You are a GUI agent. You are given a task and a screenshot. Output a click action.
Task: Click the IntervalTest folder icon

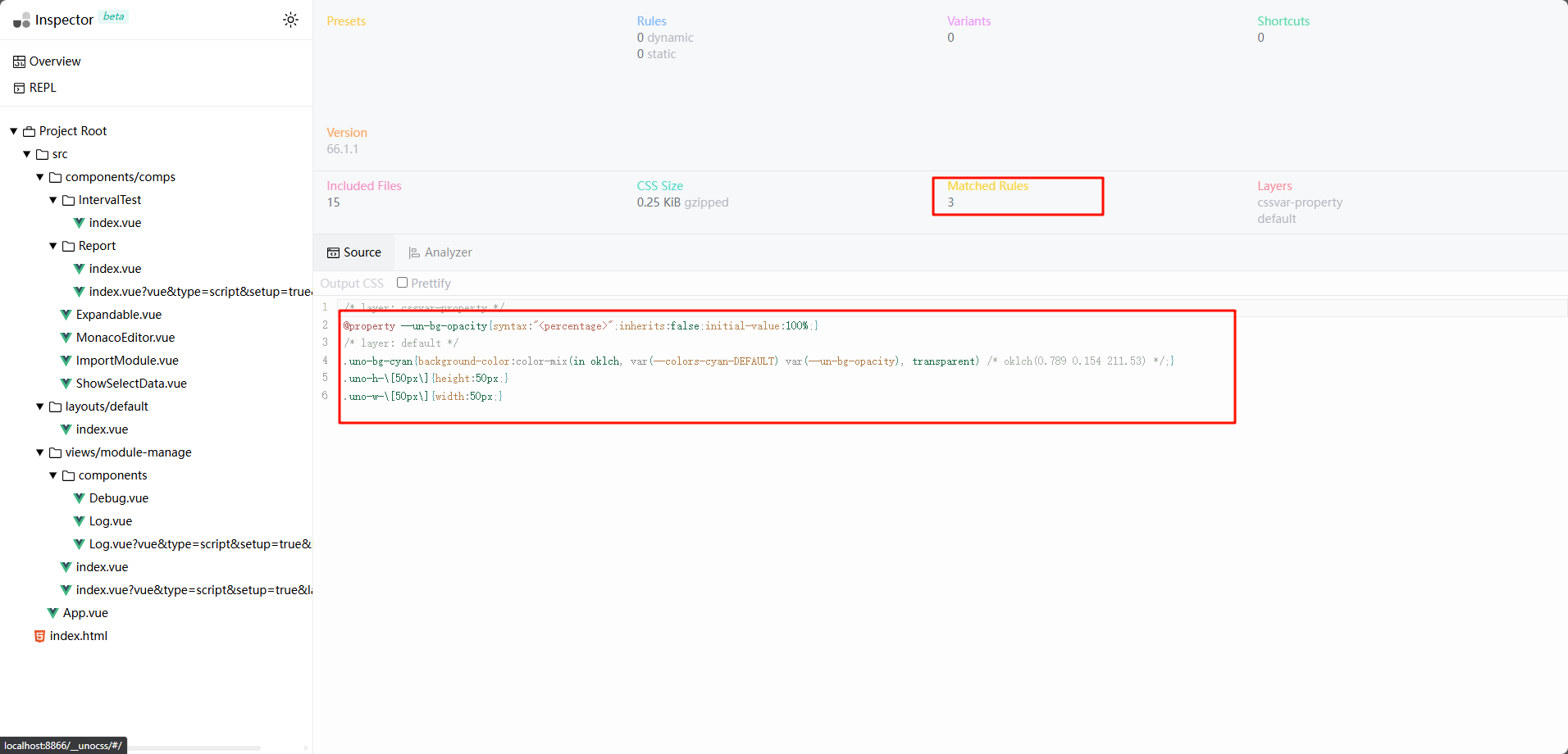[69, 200]
